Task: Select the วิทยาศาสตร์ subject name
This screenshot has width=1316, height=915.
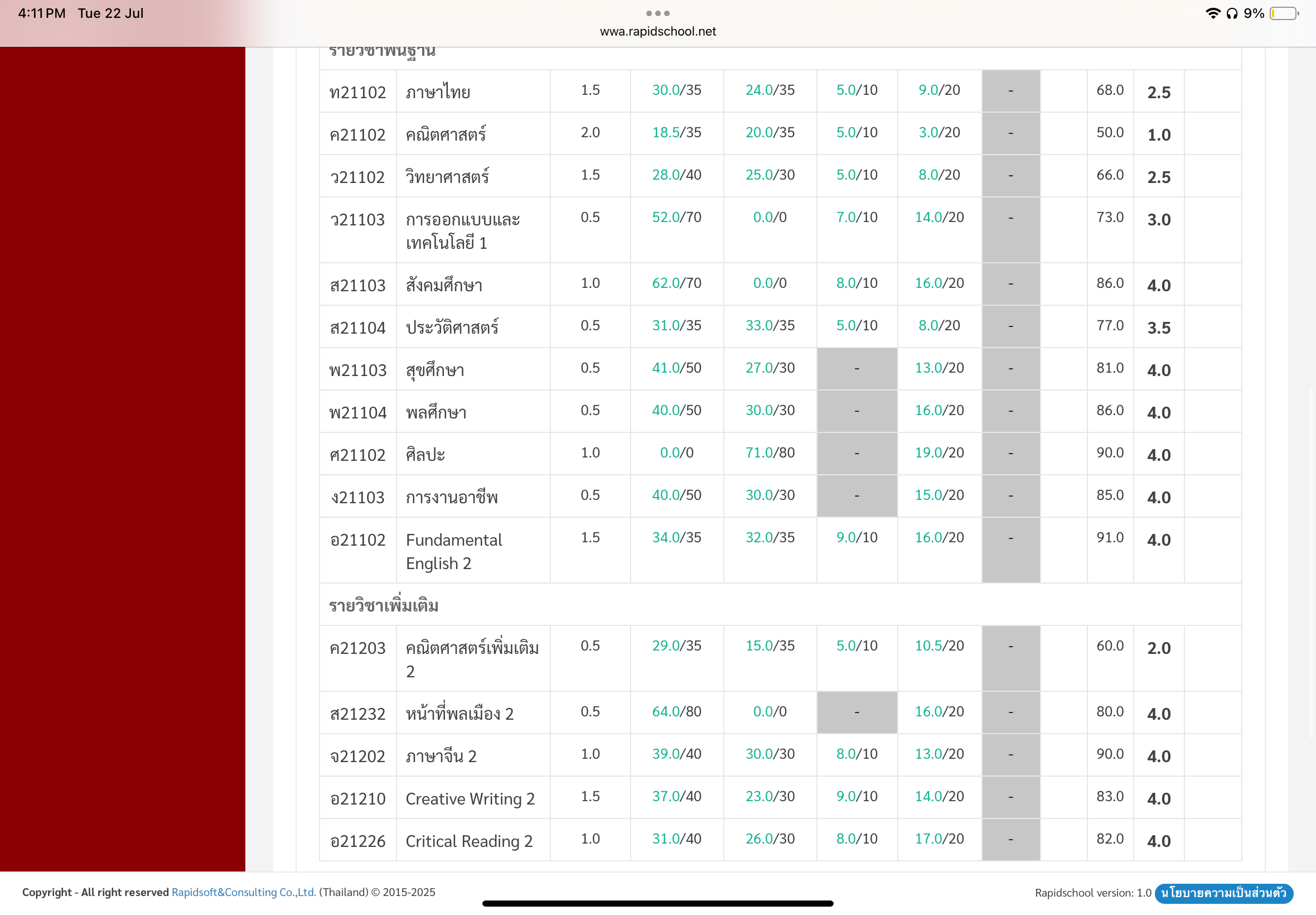Action: pos(447,176)
